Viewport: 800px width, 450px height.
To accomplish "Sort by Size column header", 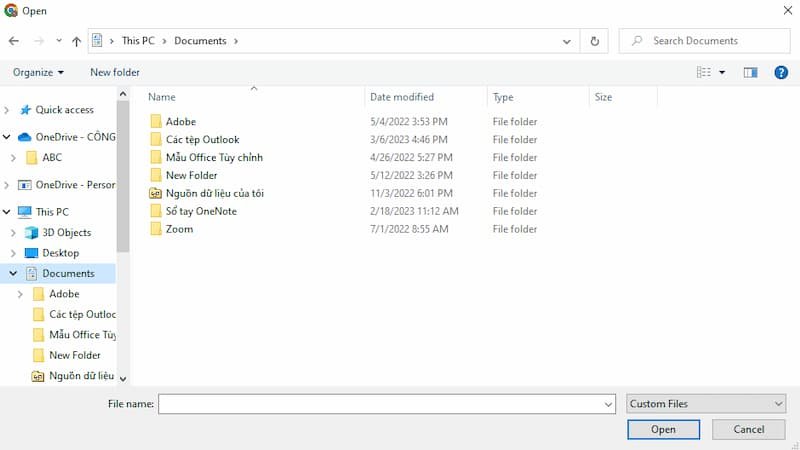I will [x=603, y=97].
